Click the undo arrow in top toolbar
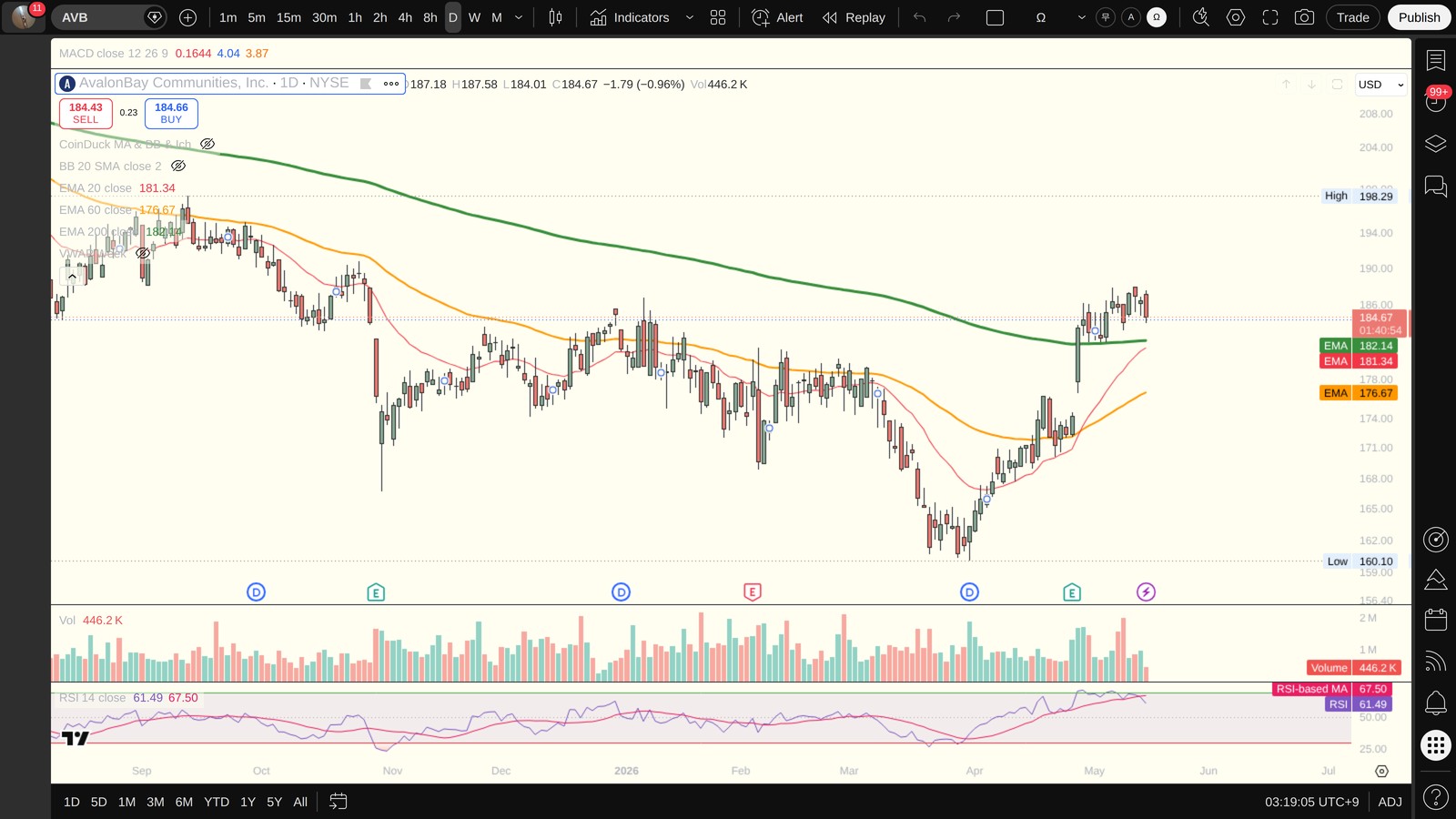 click(920, 17)
